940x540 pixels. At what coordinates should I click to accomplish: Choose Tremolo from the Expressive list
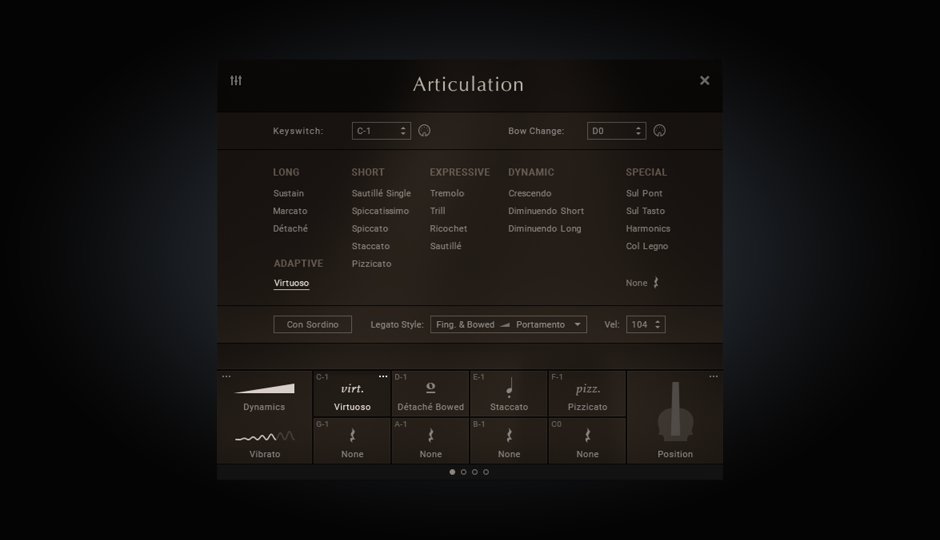(447, 193)
